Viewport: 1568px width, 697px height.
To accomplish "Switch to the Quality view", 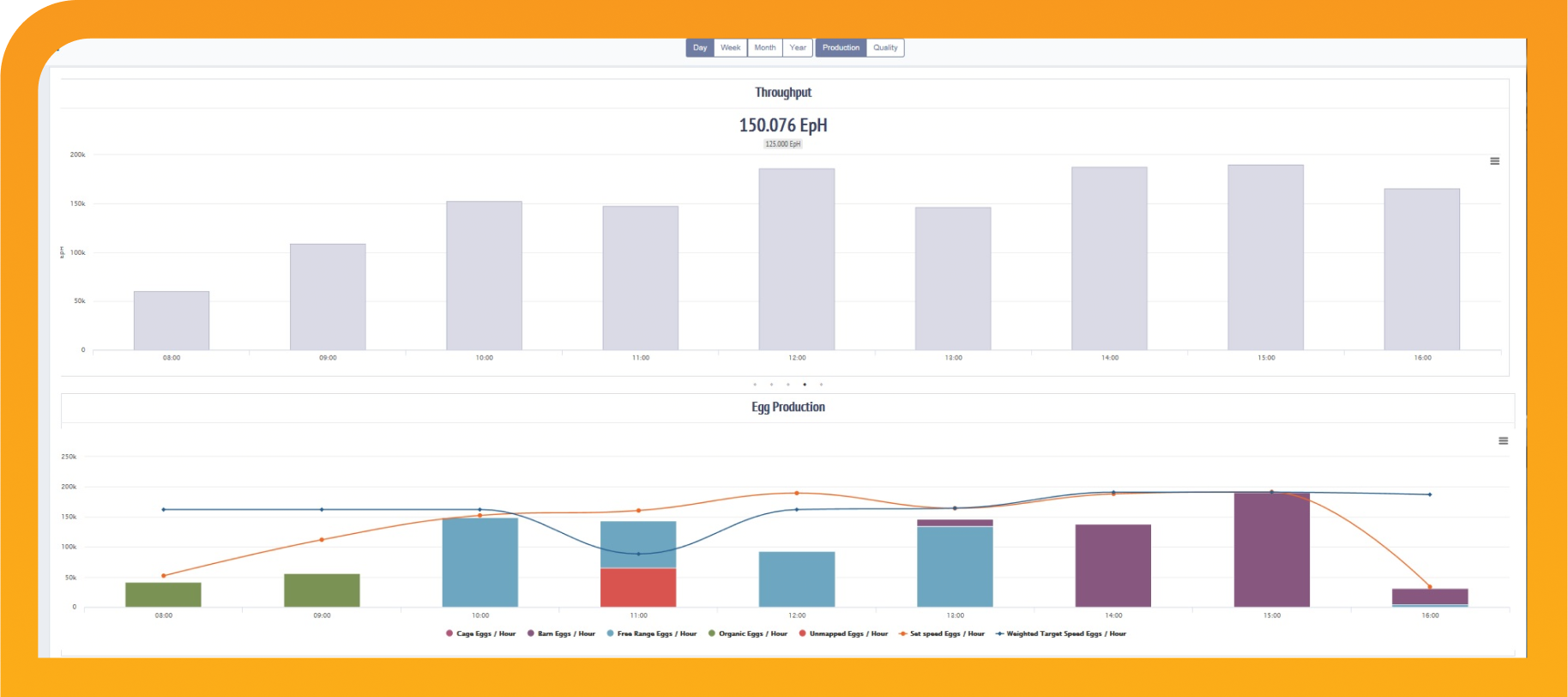I will [x=885, y=48].
